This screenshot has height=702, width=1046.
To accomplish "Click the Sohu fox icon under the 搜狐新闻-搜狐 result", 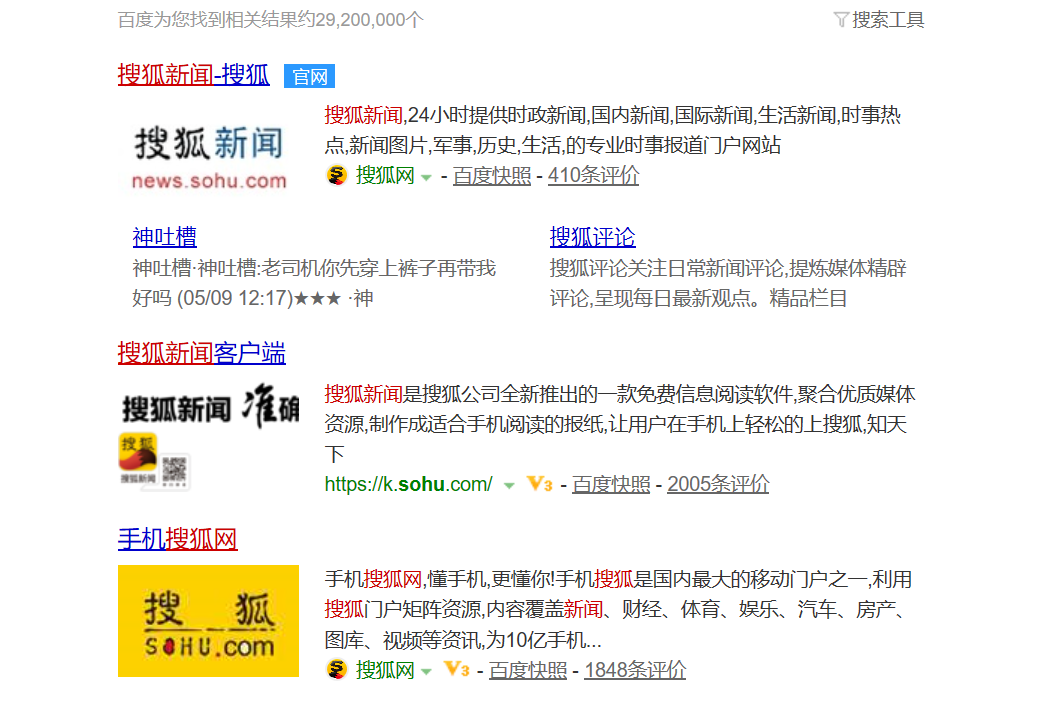I will [337, 176].
